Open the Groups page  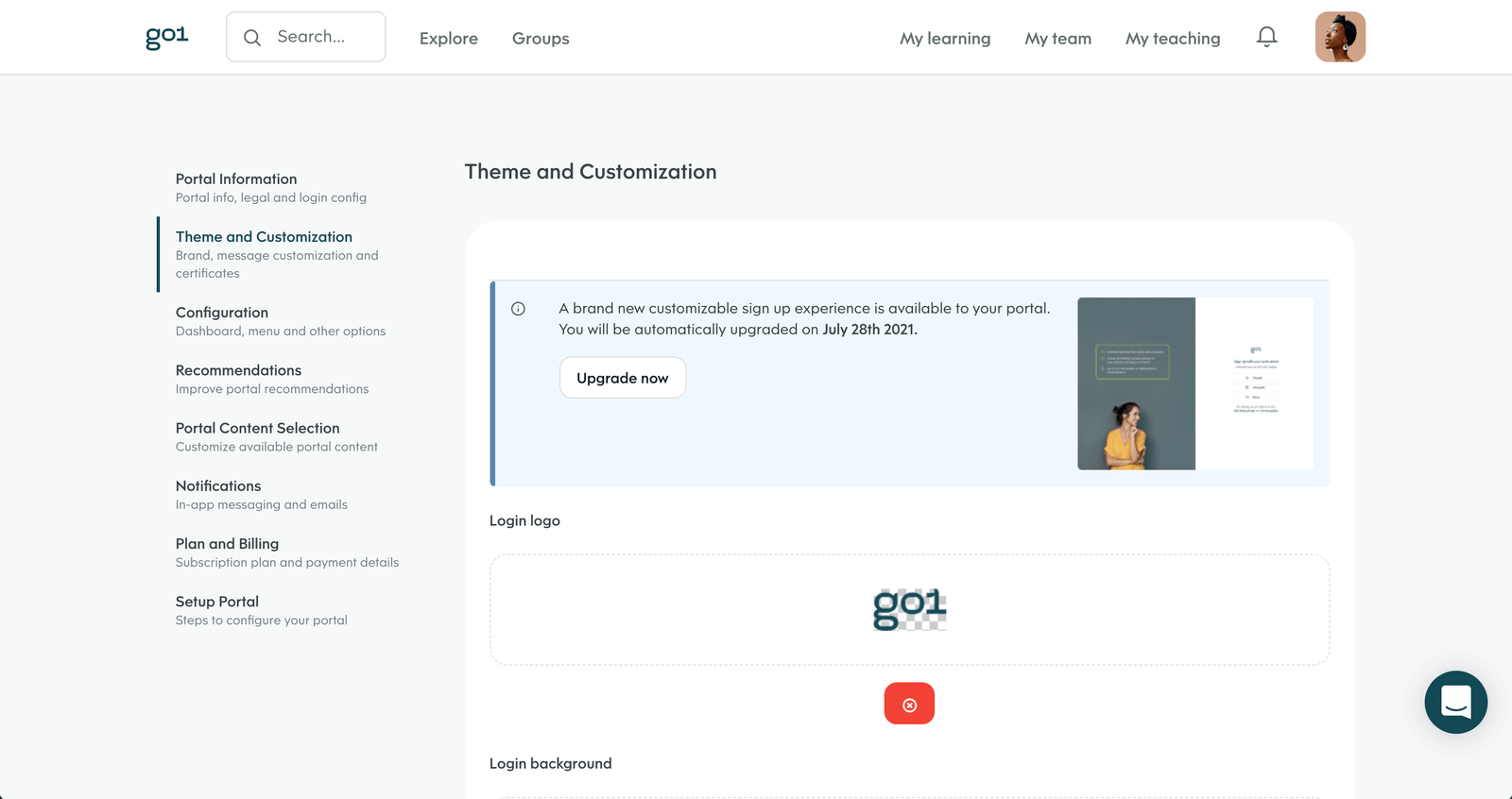click(541, 39)
